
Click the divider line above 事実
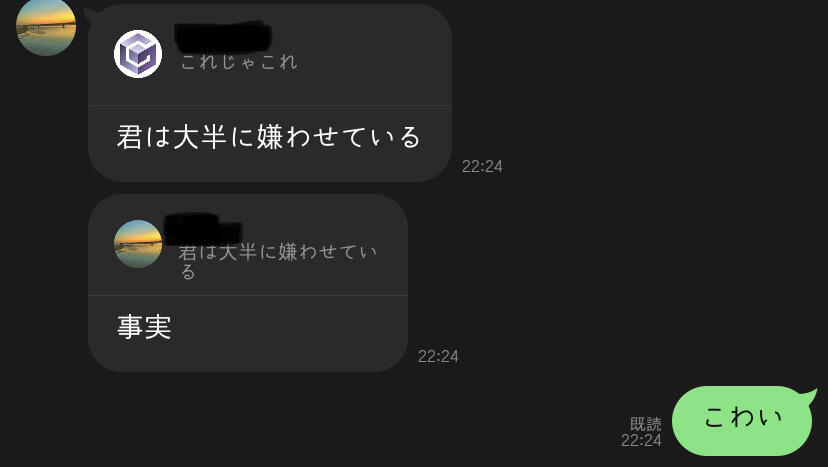point(248,295)
